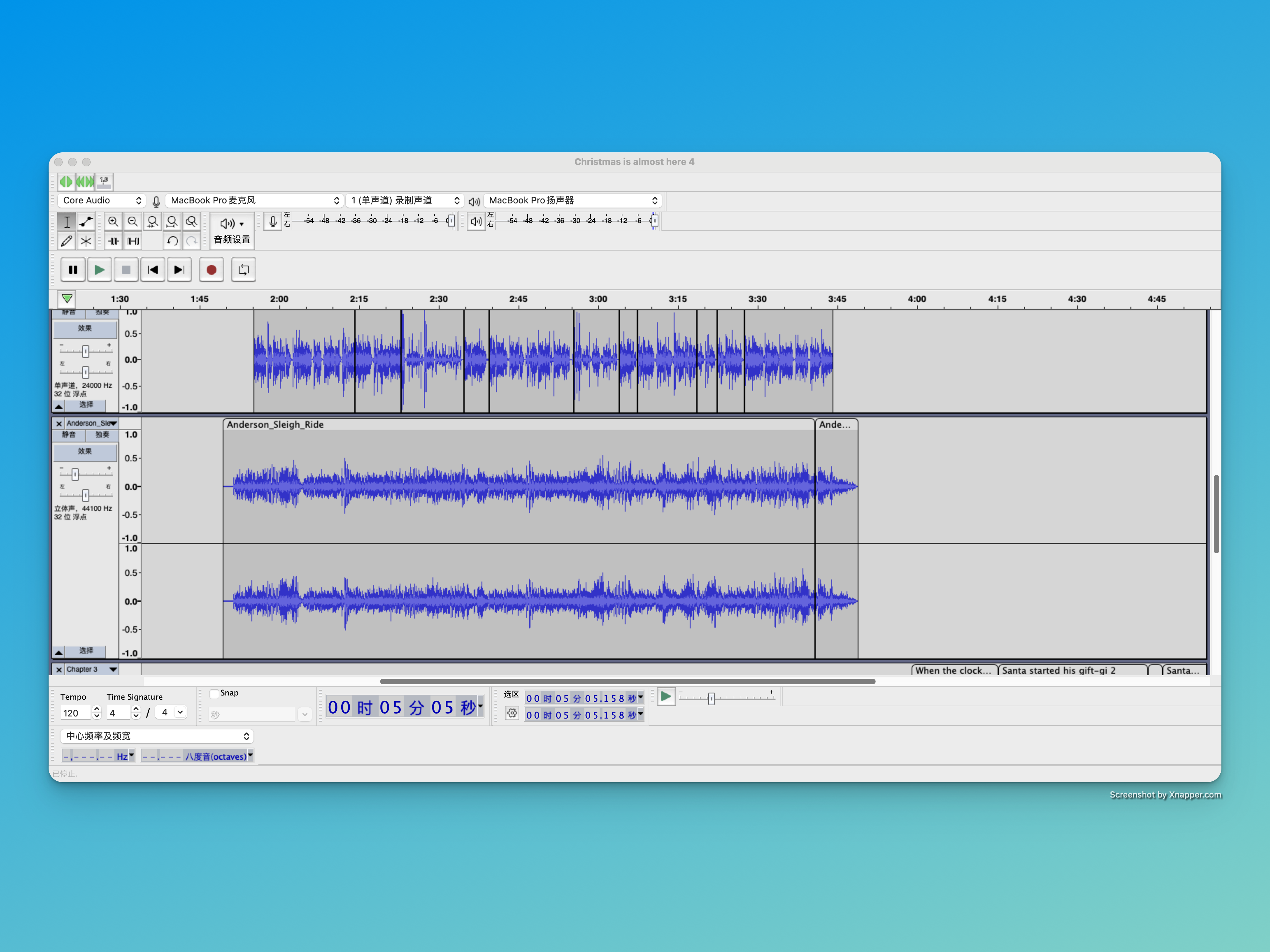The height and width of the screenshot is (952, 1270).
Task: Click the Zoom Out magnifier
Action: pyautogui.click(x=133, y=222)
